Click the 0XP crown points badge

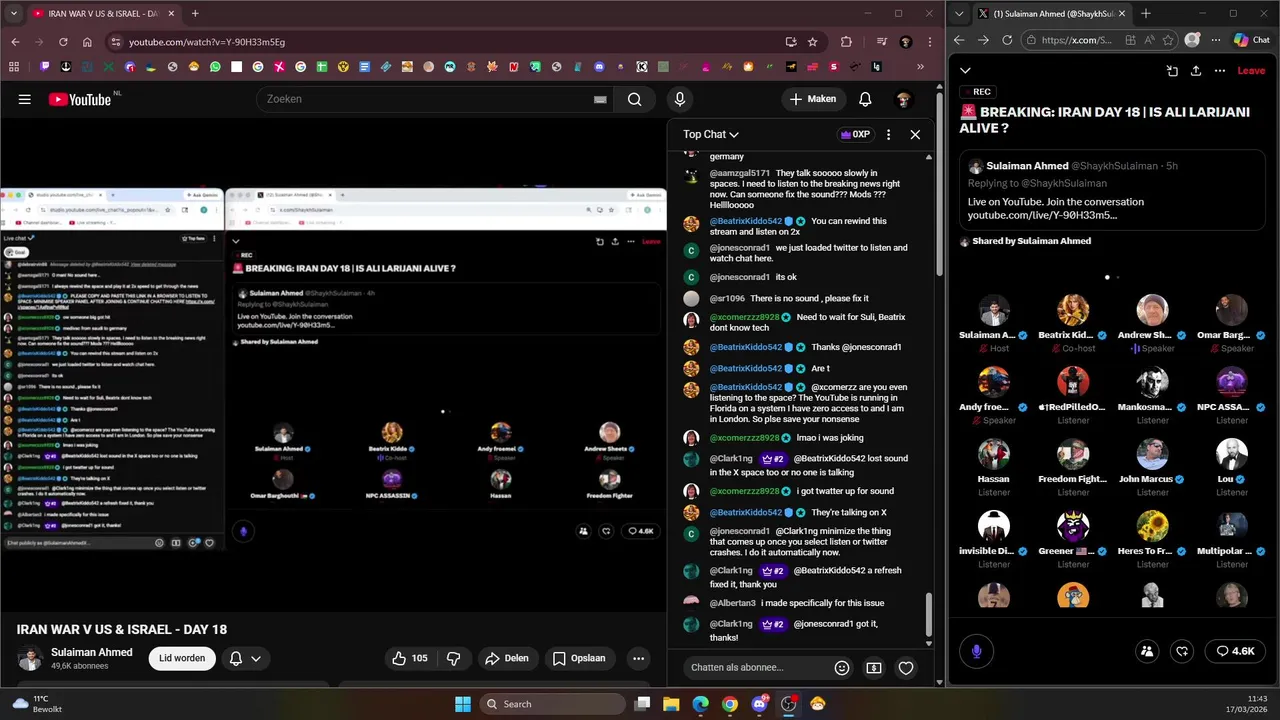[x=855, y=134]
